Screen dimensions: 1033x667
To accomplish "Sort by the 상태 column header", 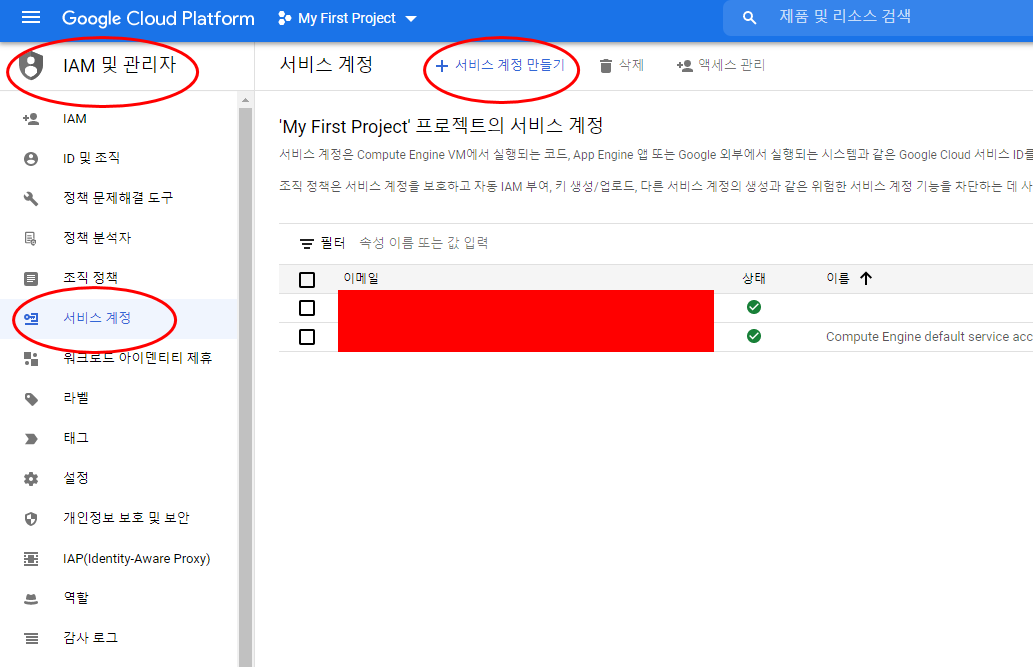I will pos(754,278).
